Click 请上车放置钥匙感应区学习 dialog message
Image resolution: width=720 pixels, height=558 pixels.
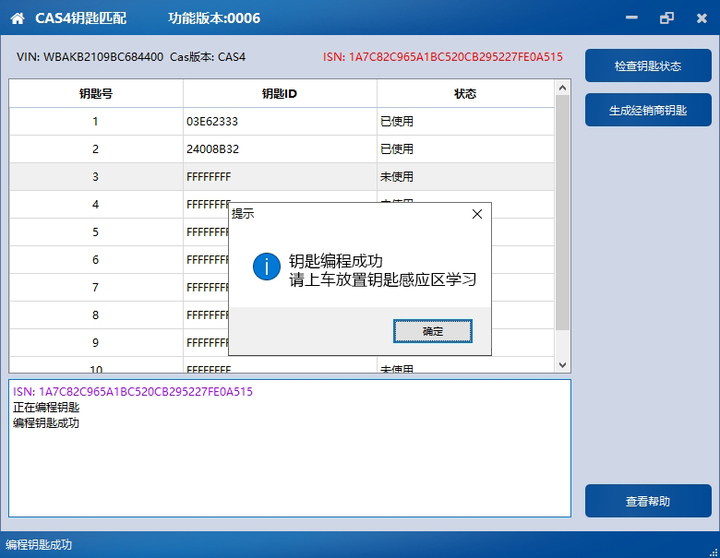point(382,280)
